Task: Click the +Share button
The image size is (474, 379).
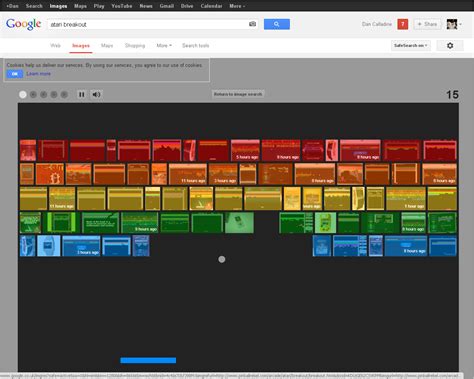Action: (427, 24)
